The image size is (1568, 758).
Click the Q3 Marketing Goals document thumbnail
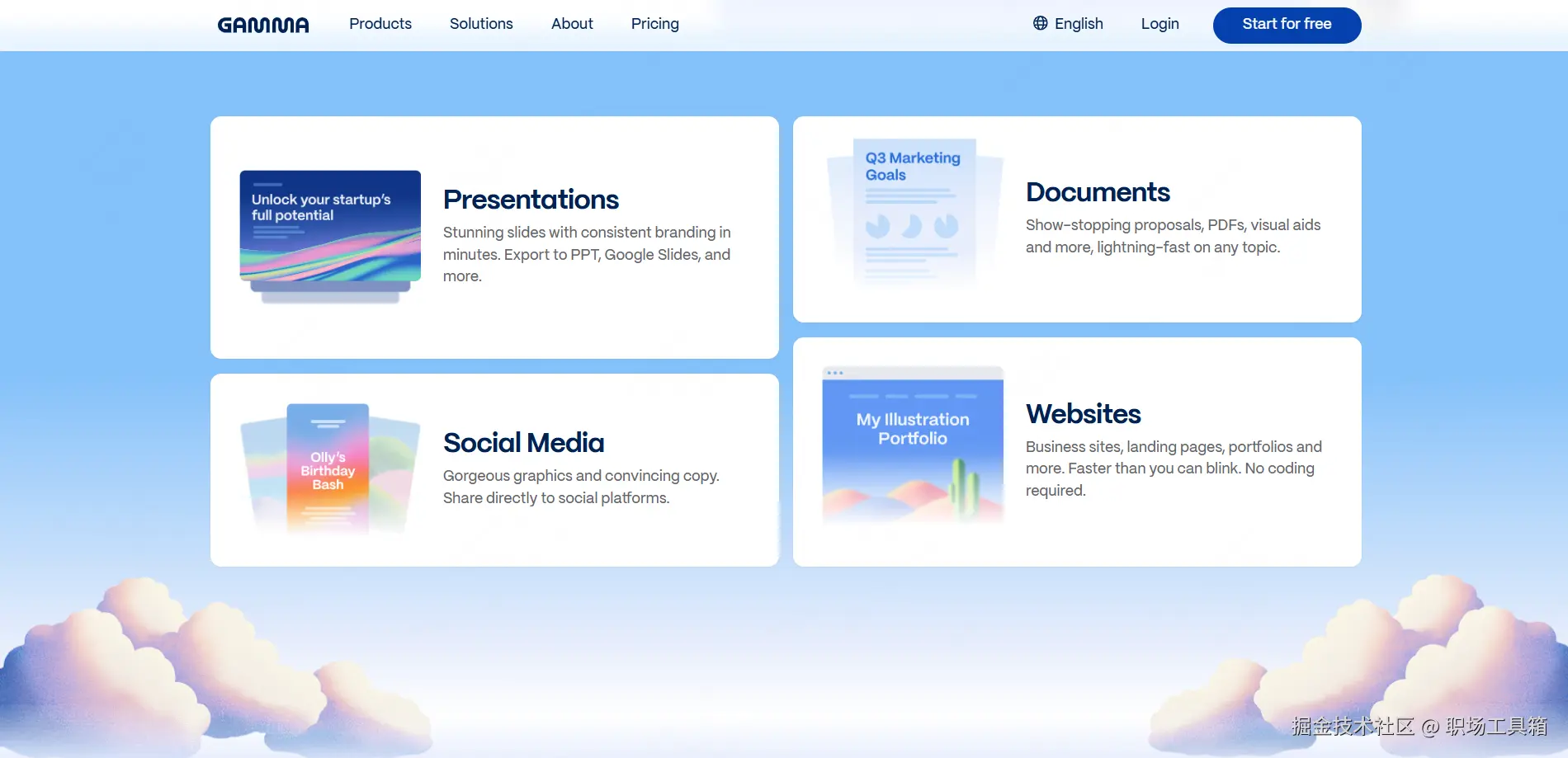click(x=914, y=213)
